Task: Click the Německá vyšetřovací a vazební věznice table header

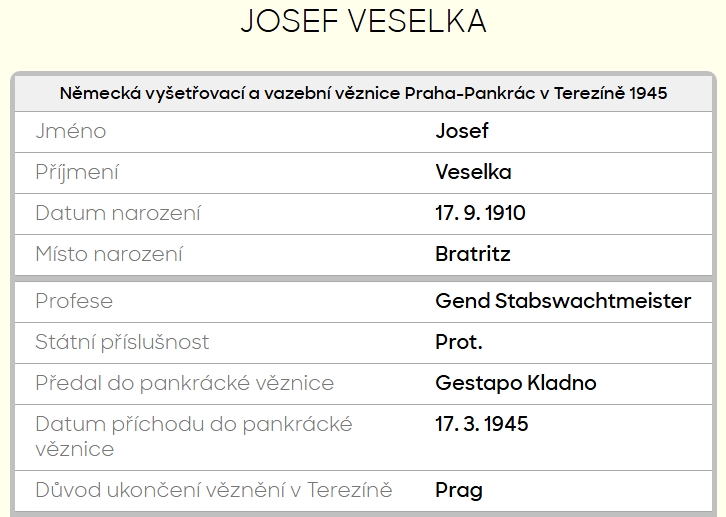Action: 363,93
